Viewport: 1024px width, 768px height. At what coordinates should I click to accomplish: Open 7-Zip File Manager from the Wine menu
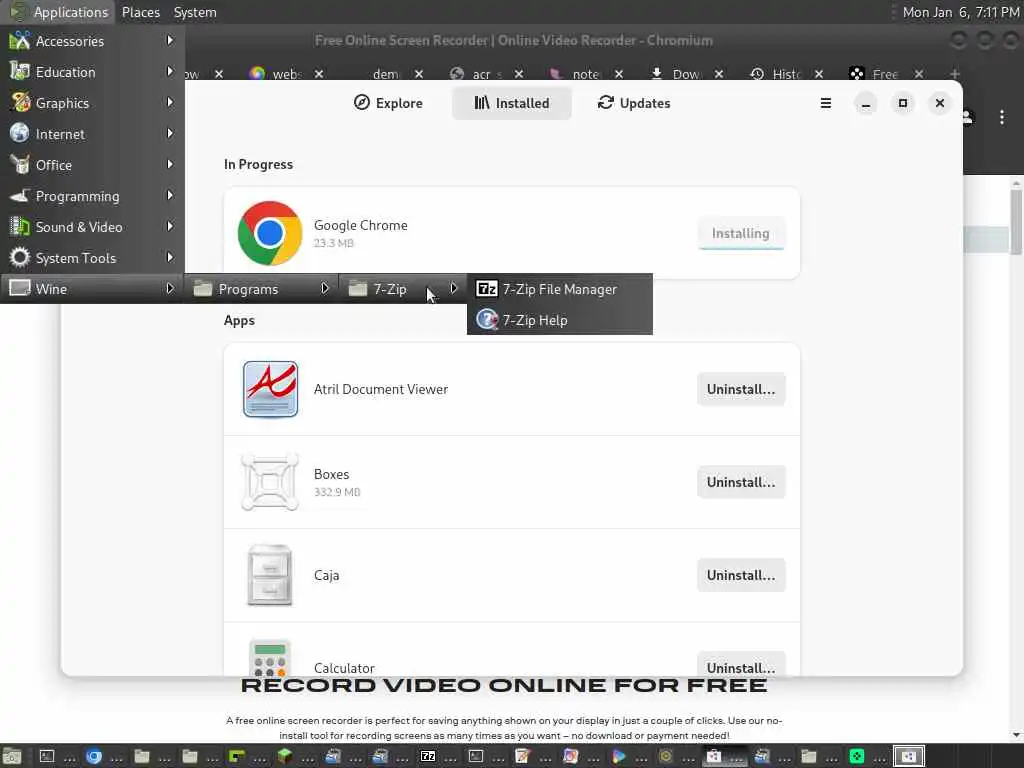[x=560, y=289]
